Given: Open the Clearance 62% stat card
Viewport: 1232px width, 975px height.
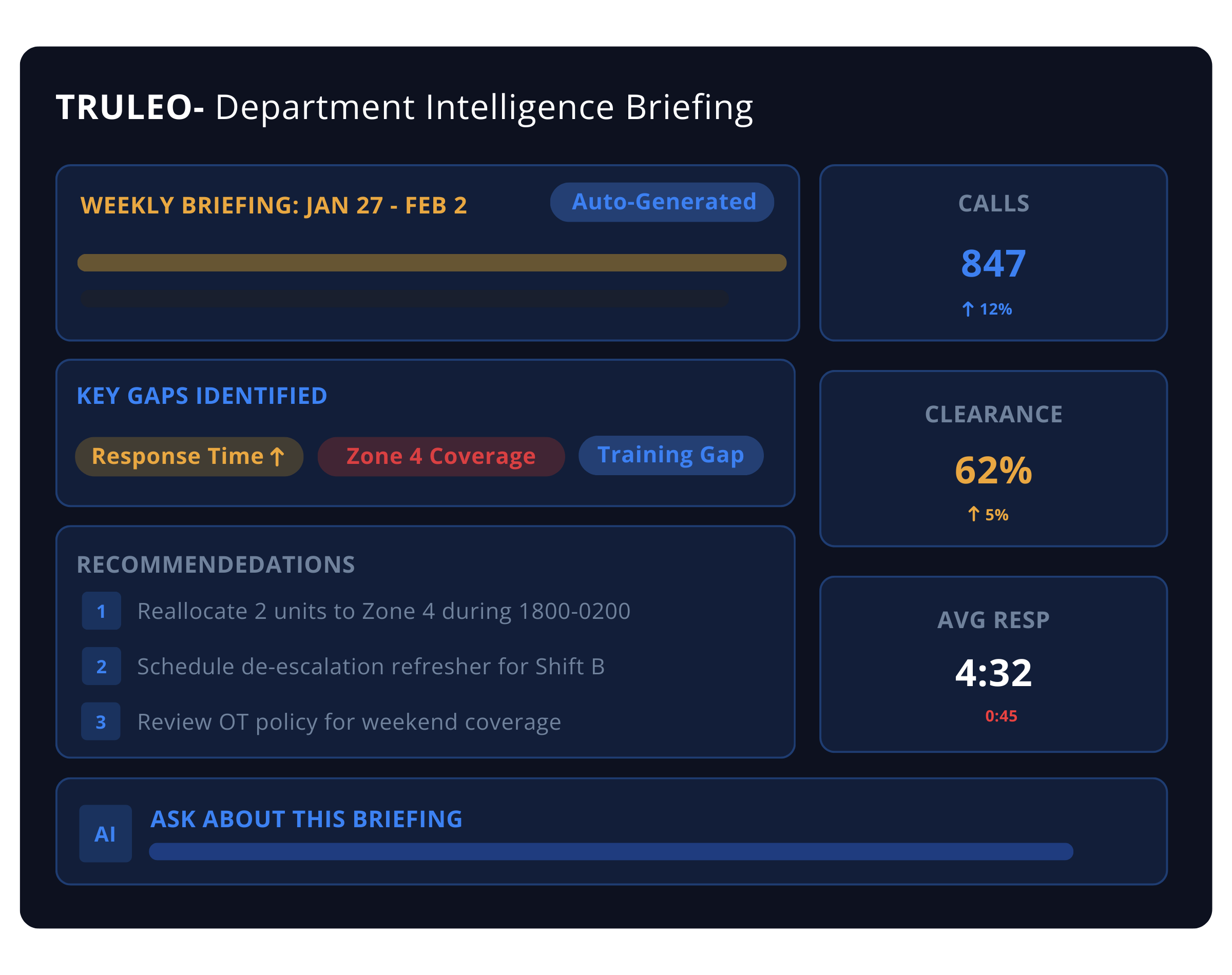Looking at the screenshot, I should pos(993,458).
